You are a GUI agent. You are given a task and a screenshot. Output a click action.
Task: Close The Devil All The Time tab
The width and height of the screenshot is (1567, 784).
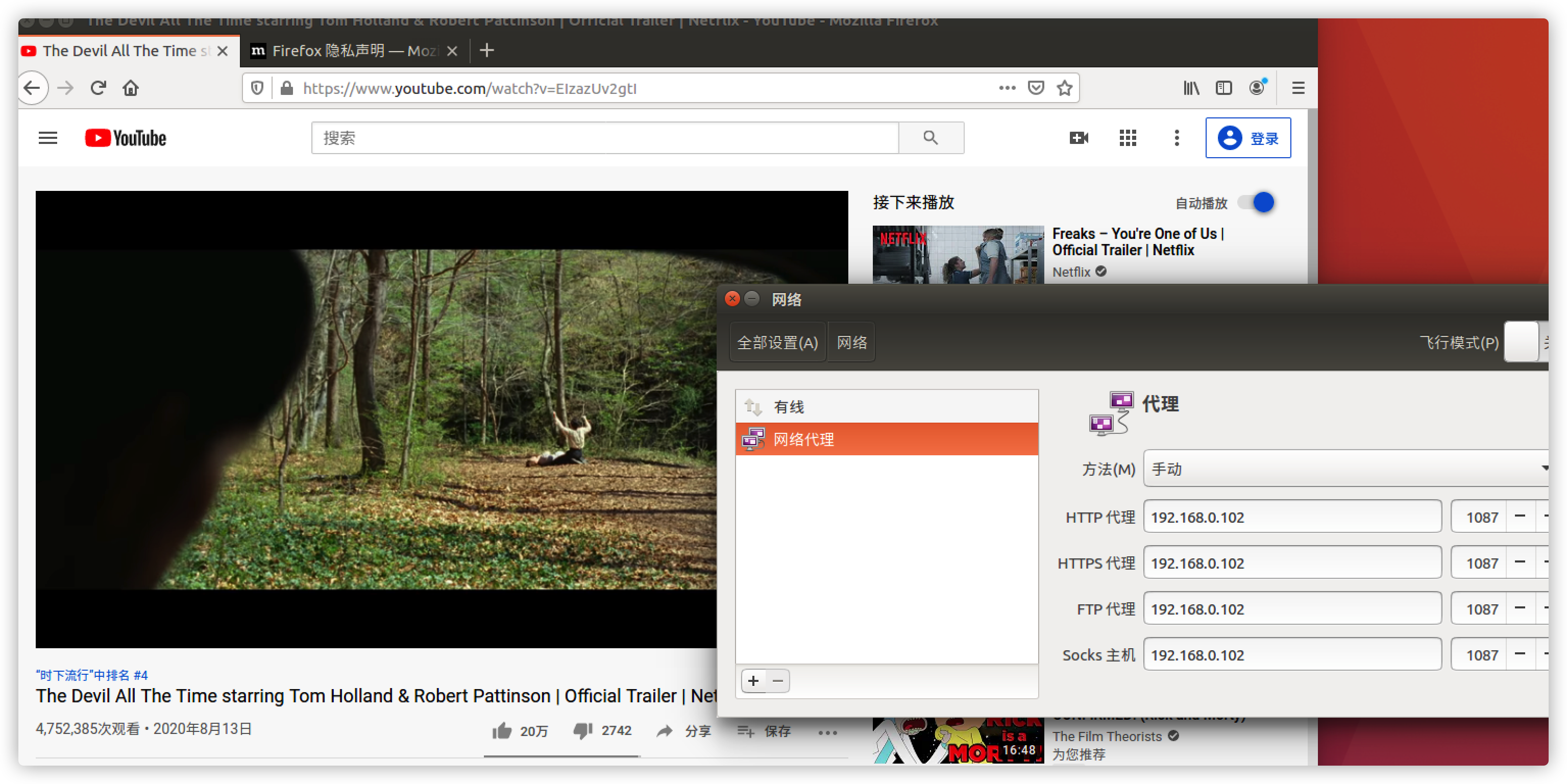point(223,51)
